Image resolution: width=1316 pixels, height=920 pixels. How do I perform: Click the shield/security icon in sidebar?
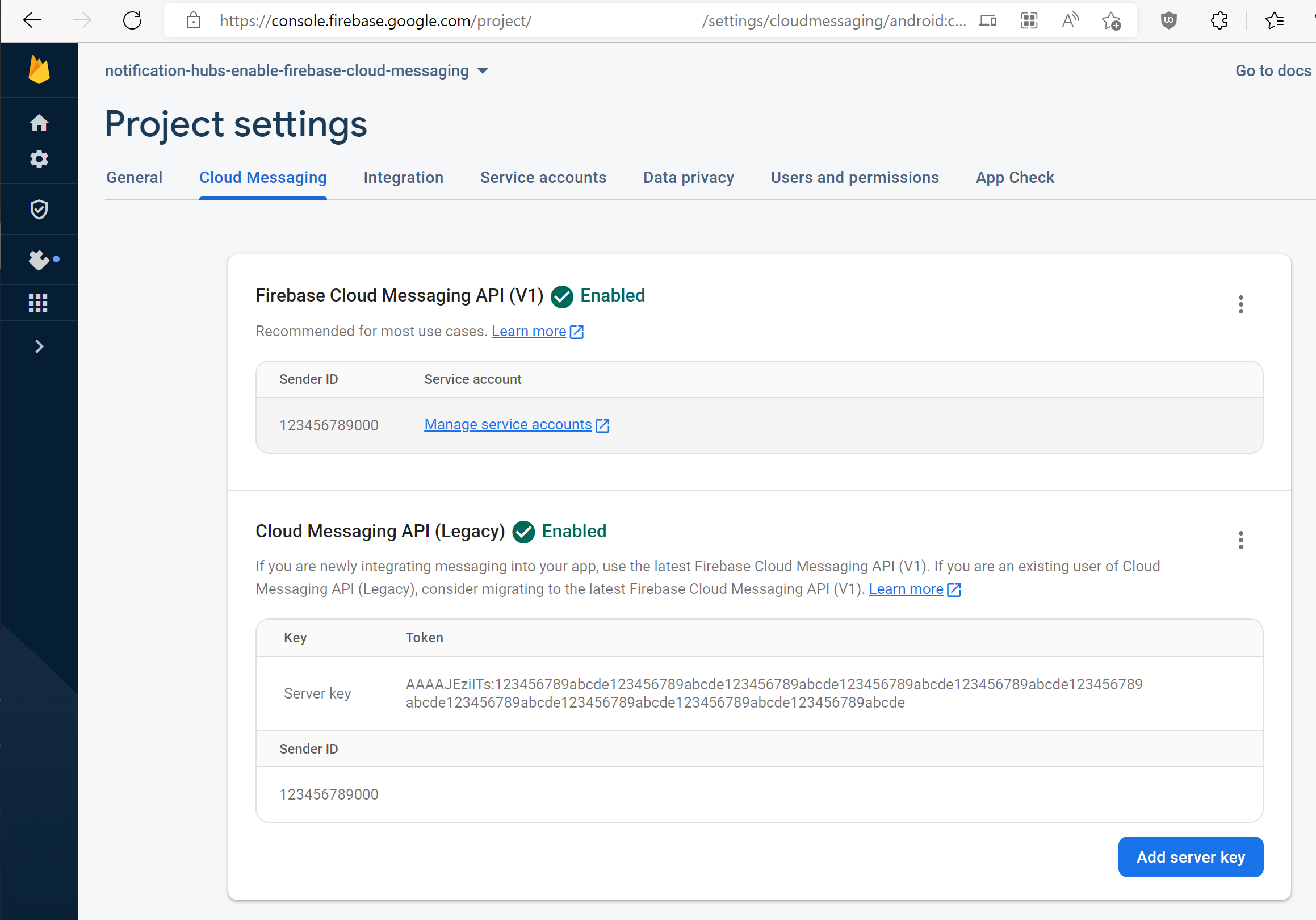40,208
